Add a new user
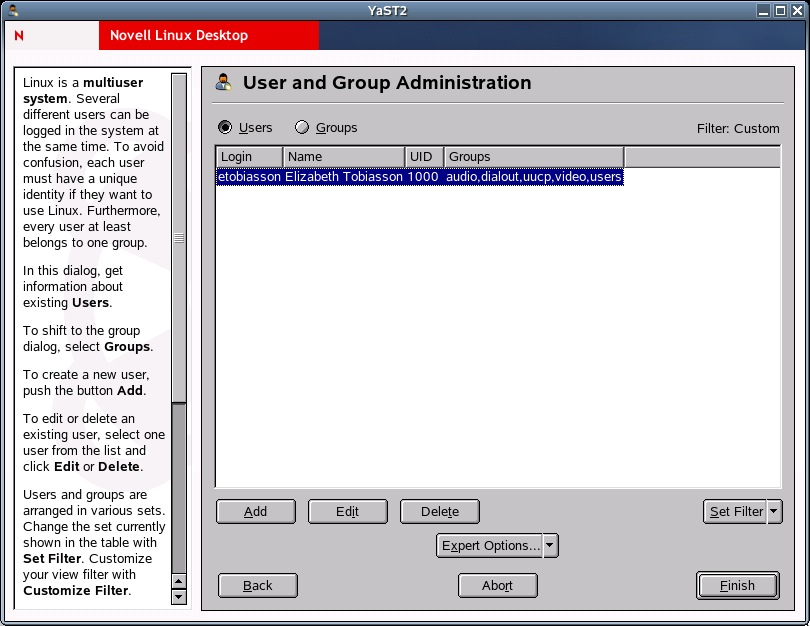Viewport: 810px width, 626px height. (x=256, y=511)
